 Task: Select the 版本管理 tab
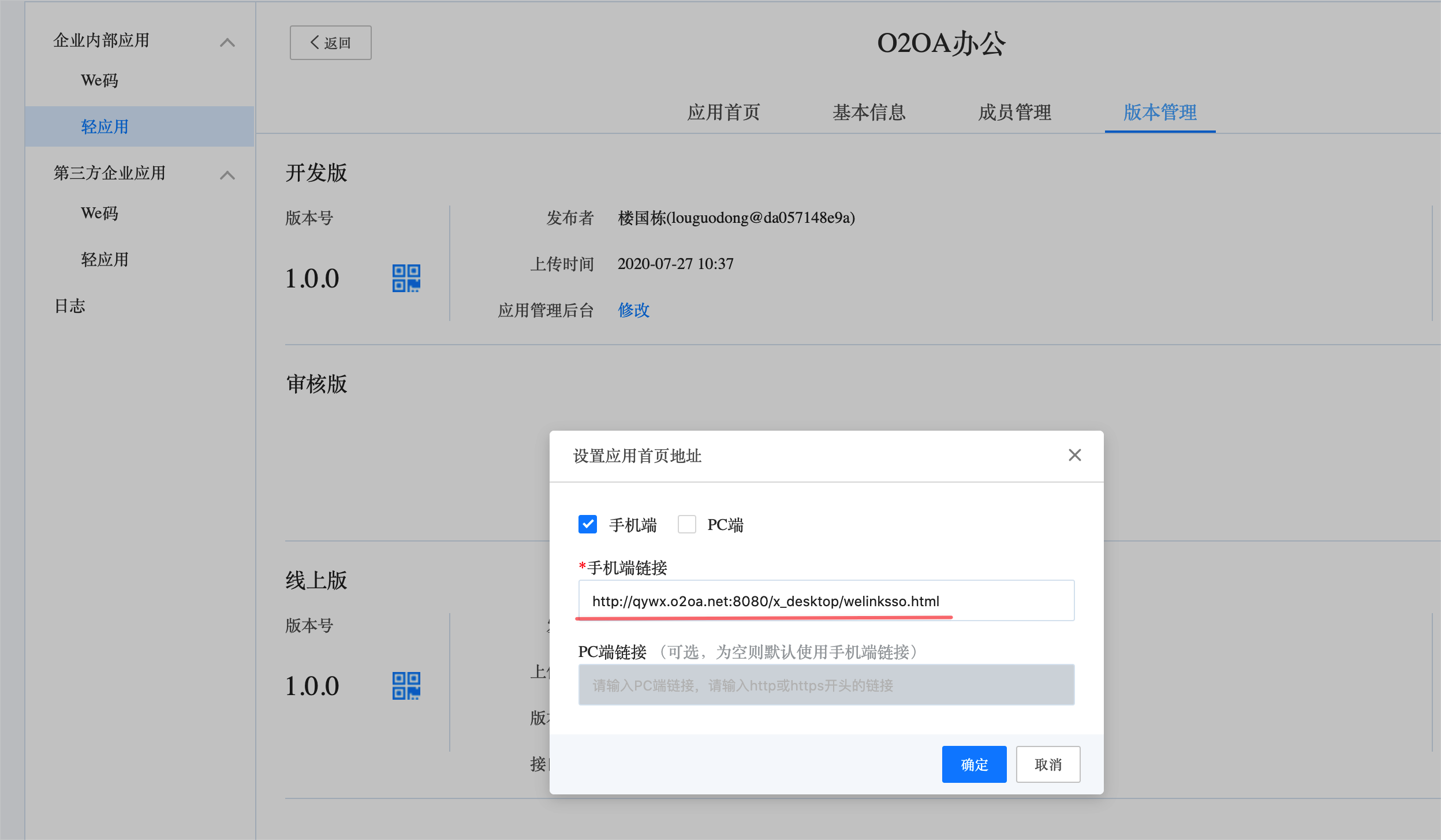[x=1160, y=112]
